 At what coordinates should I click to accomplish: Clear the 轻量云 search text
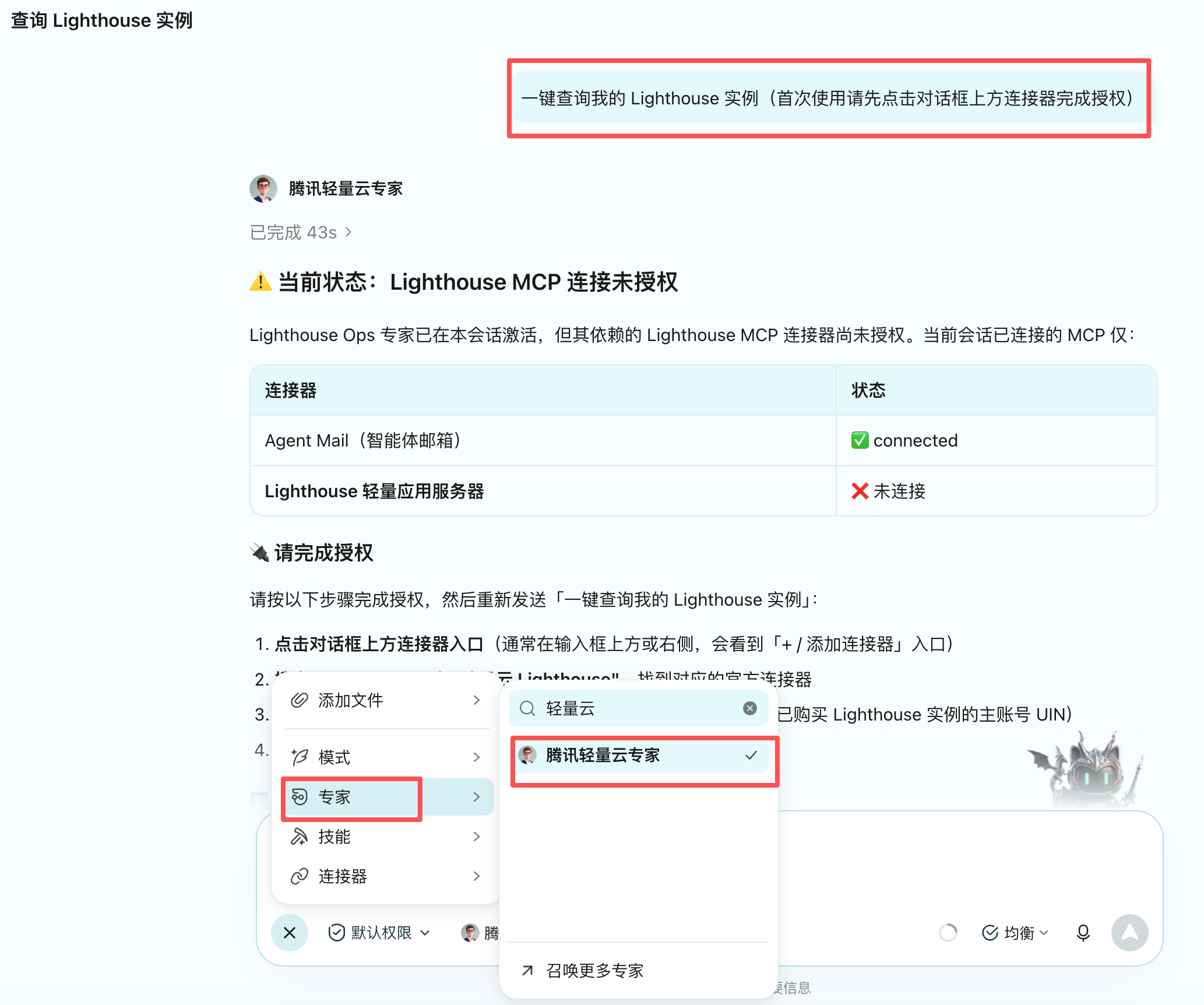(750, 708)
